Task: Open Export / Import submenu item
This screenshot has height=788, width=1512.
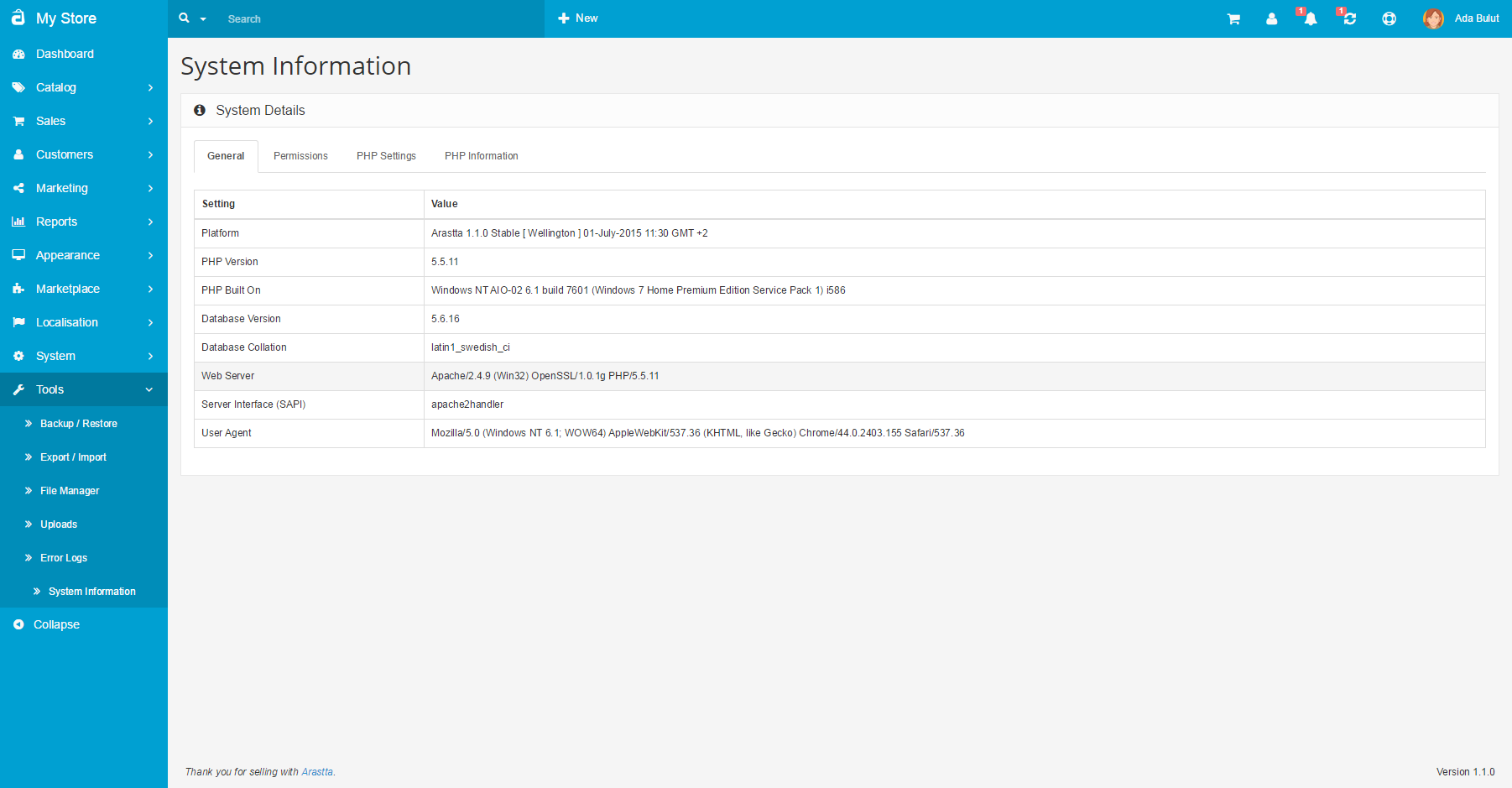Action: pos(73,457)
